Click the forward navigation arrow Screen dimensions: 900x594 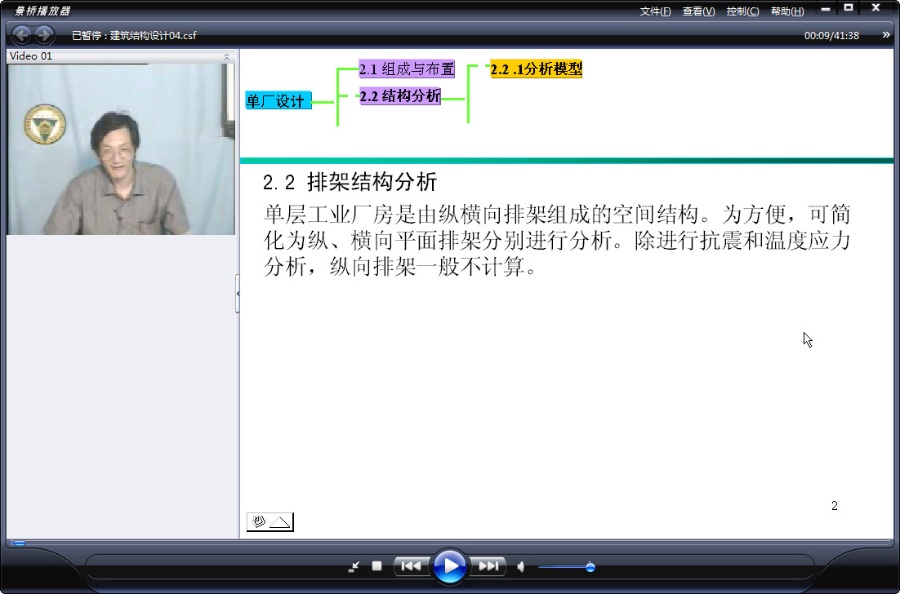pyautogui.click(x=44, y=35)
